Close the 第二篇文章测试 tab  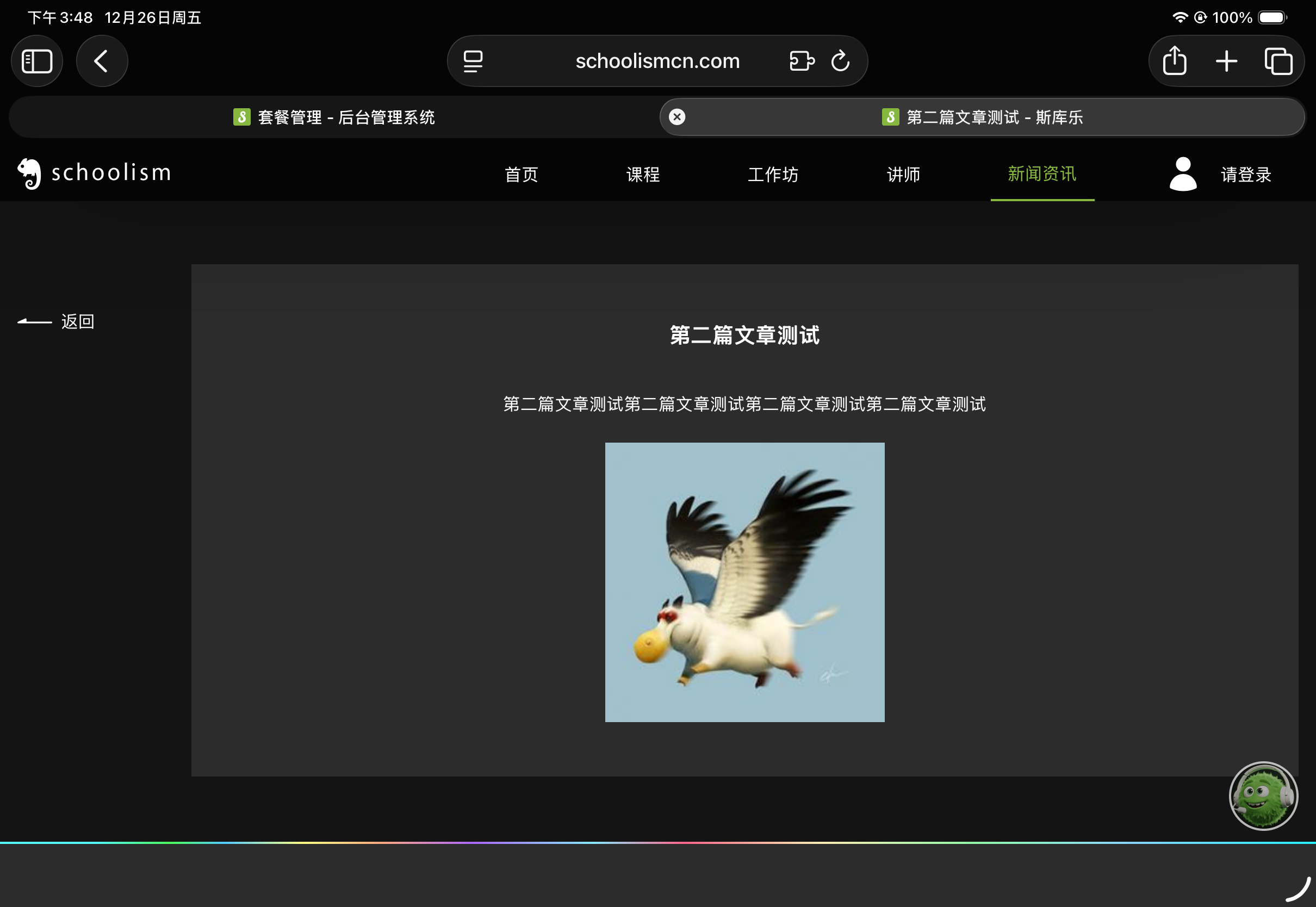tap(676, 117)
